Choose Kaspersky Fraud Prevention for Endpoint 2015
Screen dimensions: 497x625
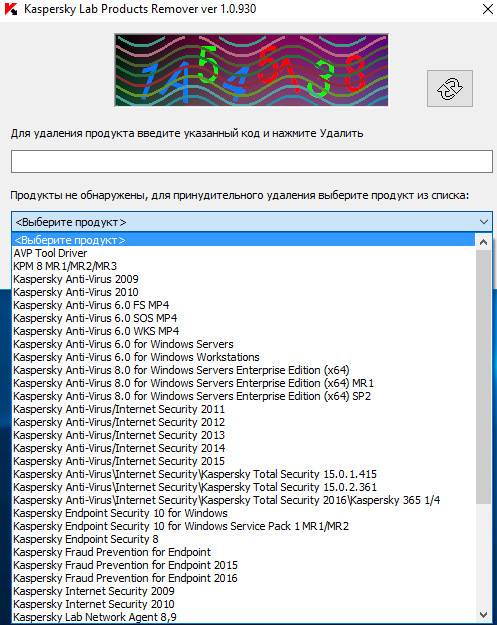coord(244,565)
